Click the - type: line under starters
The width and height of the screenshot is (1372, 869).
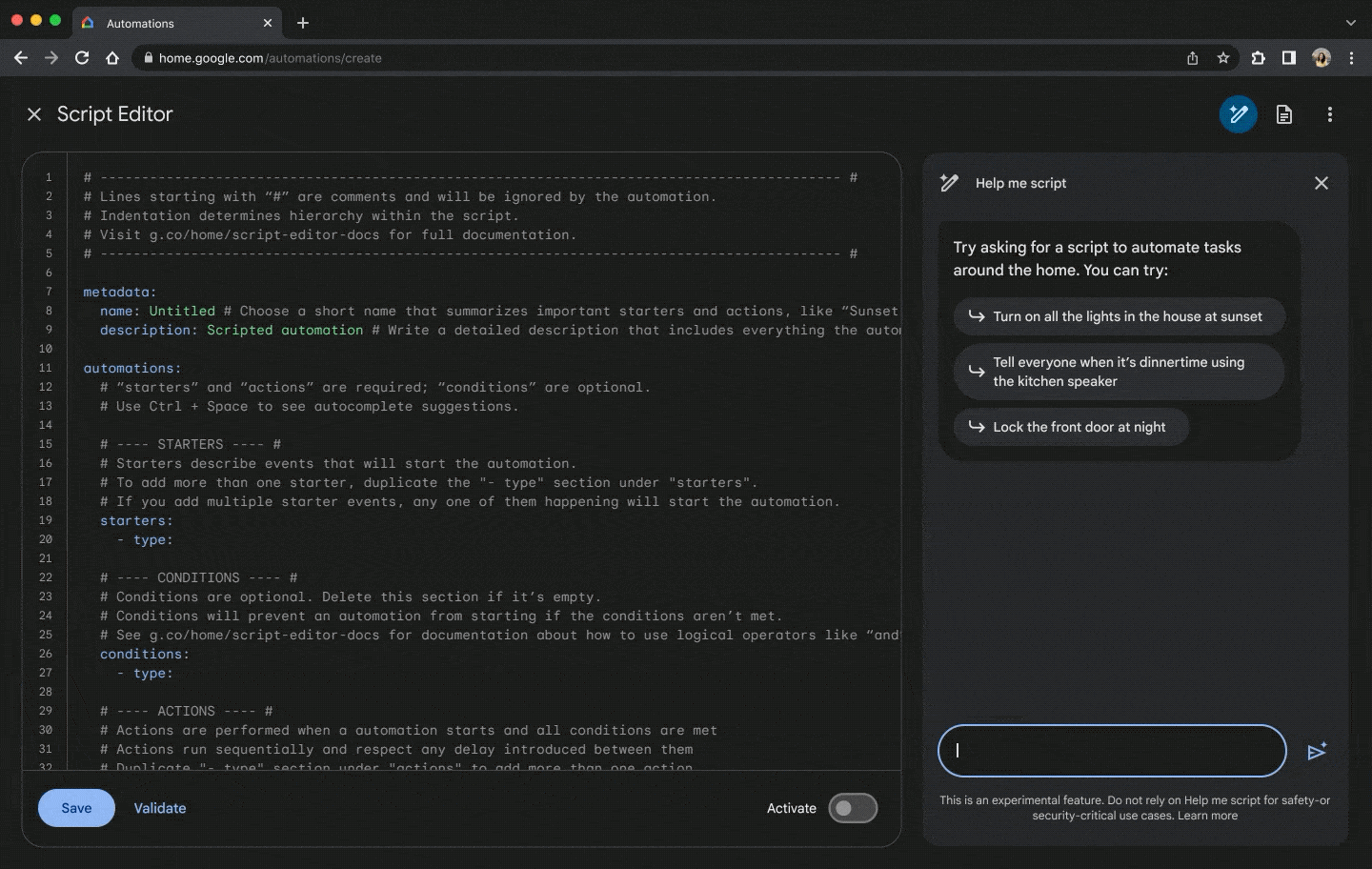coord(145,539)
